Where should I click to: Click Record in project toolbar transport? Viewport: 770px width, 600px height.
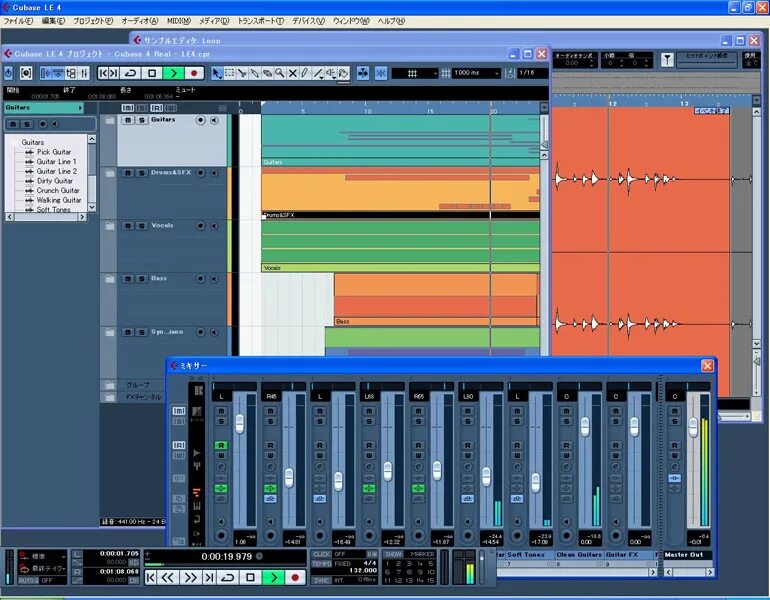point(194,73)
